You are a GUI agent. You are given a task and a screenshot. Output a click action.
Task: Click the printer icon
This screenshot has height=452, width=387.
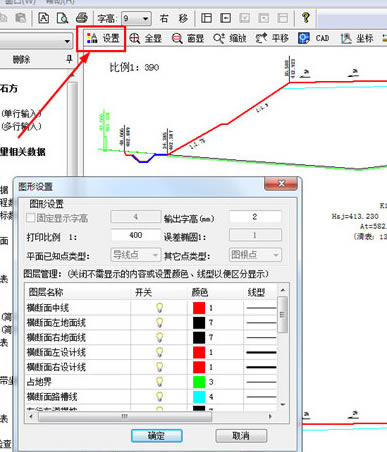click(82, 18)
